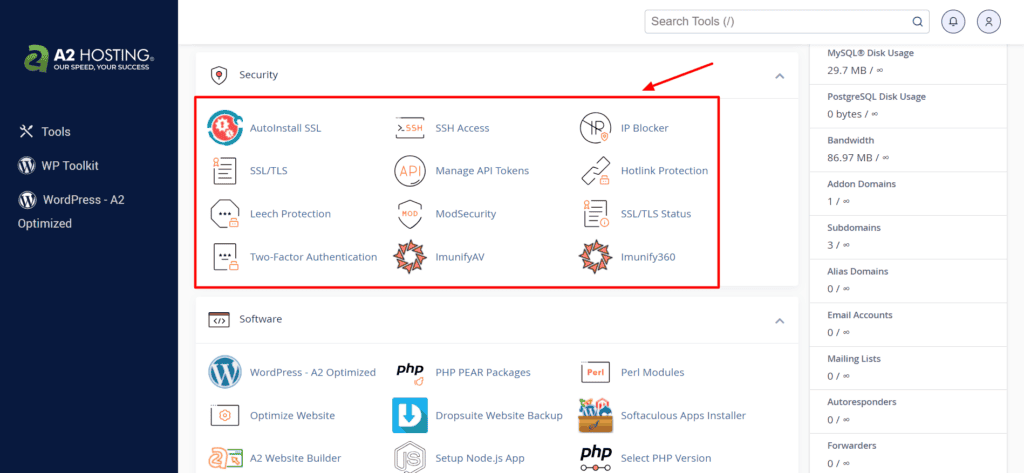Click the Imunify360 icon
The image size is (1024, 473).
[x=595, y=257]
